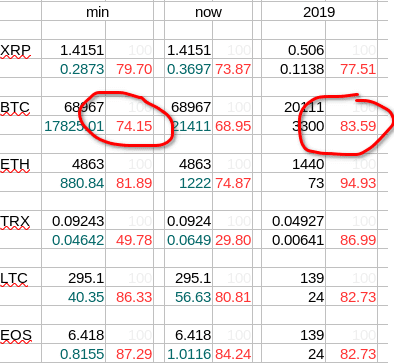Screen dimensions: 394x363
Task: Select the red 84.24 cell
Action: 232,354
